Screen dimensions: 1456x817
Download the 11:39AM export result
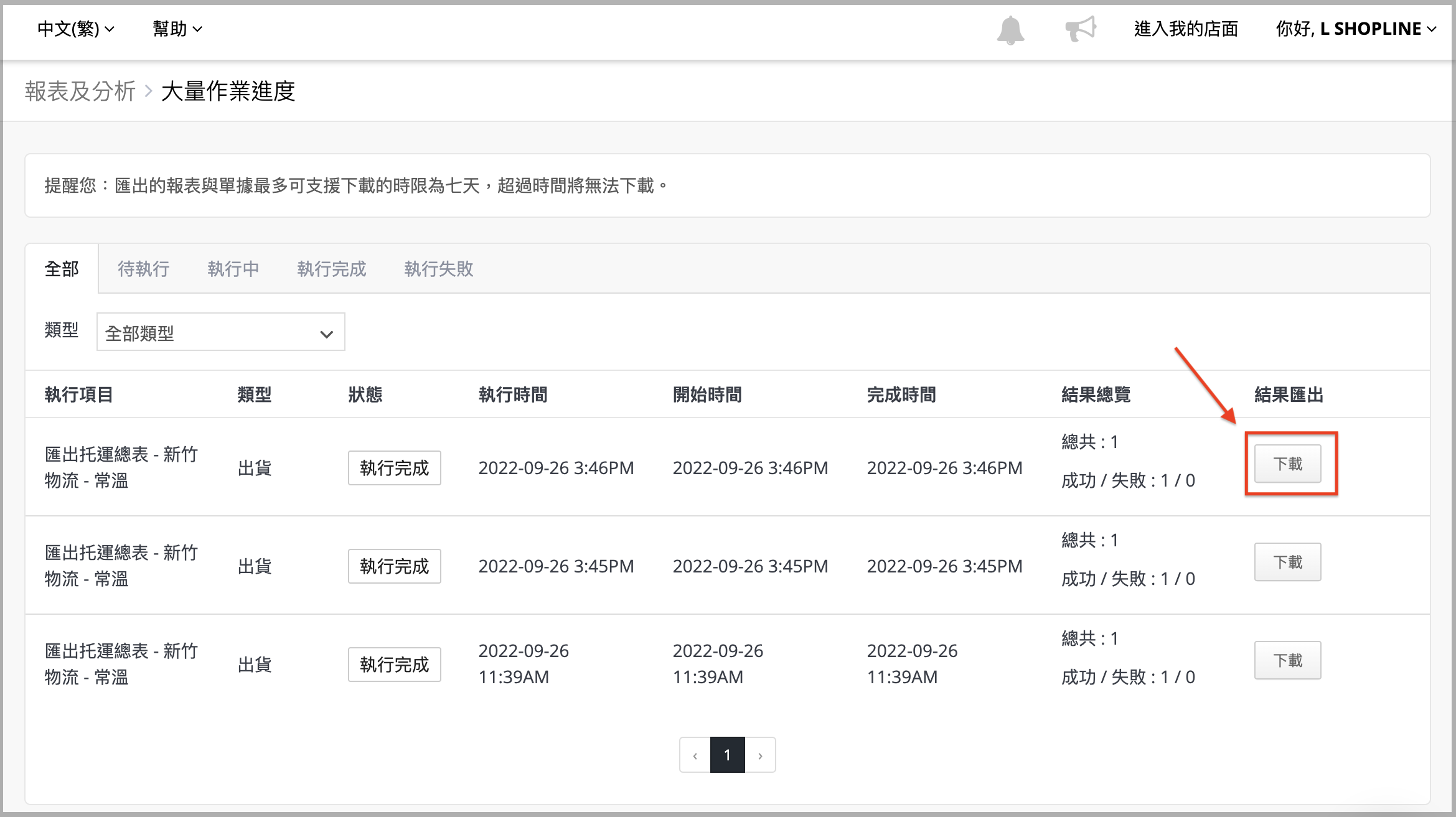click(1287, 661)
